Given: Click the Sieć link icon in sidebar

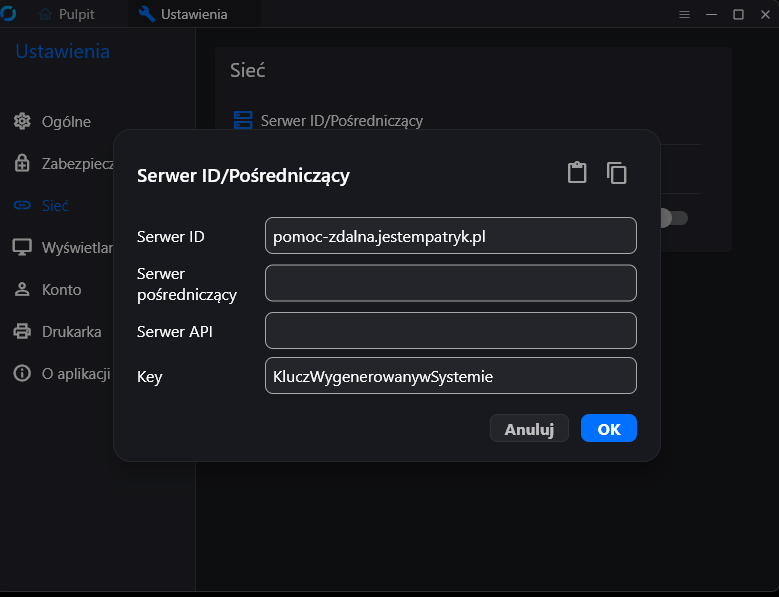Looking at the screenshot, I should pos(22,206).
